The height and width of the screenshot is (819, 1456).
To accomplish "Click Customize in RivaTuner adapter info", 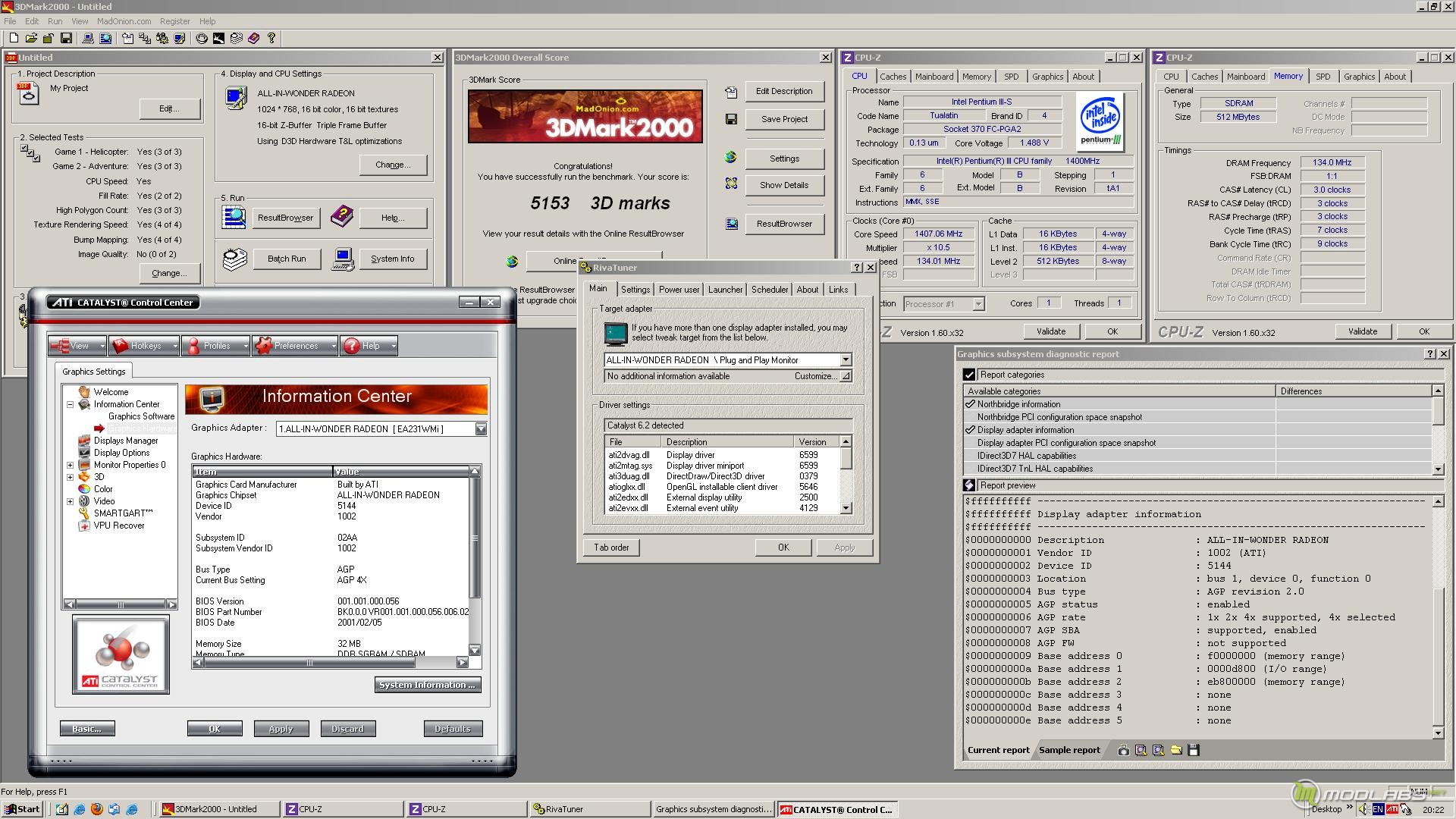I will pyautogui.click(x=822, y=376).
